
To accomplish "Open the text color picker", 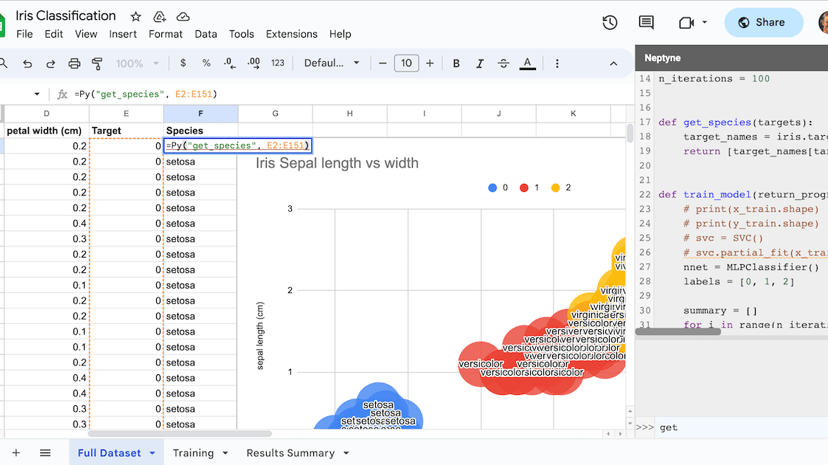I will [527, 64].
